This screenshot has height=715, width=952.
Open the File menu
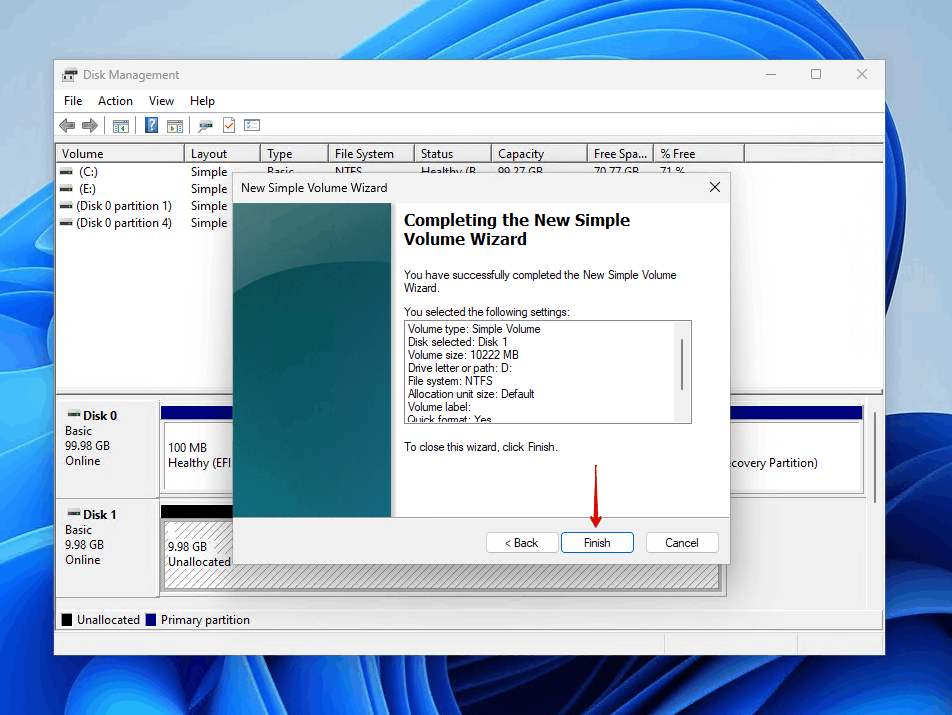pyautogui.click(x=73, y=101)
